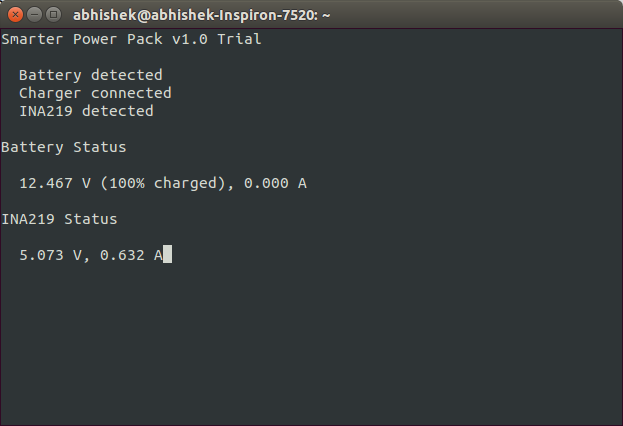Click the empty terminal area below the output
This screenshot has height=426, width=623.
312,342
